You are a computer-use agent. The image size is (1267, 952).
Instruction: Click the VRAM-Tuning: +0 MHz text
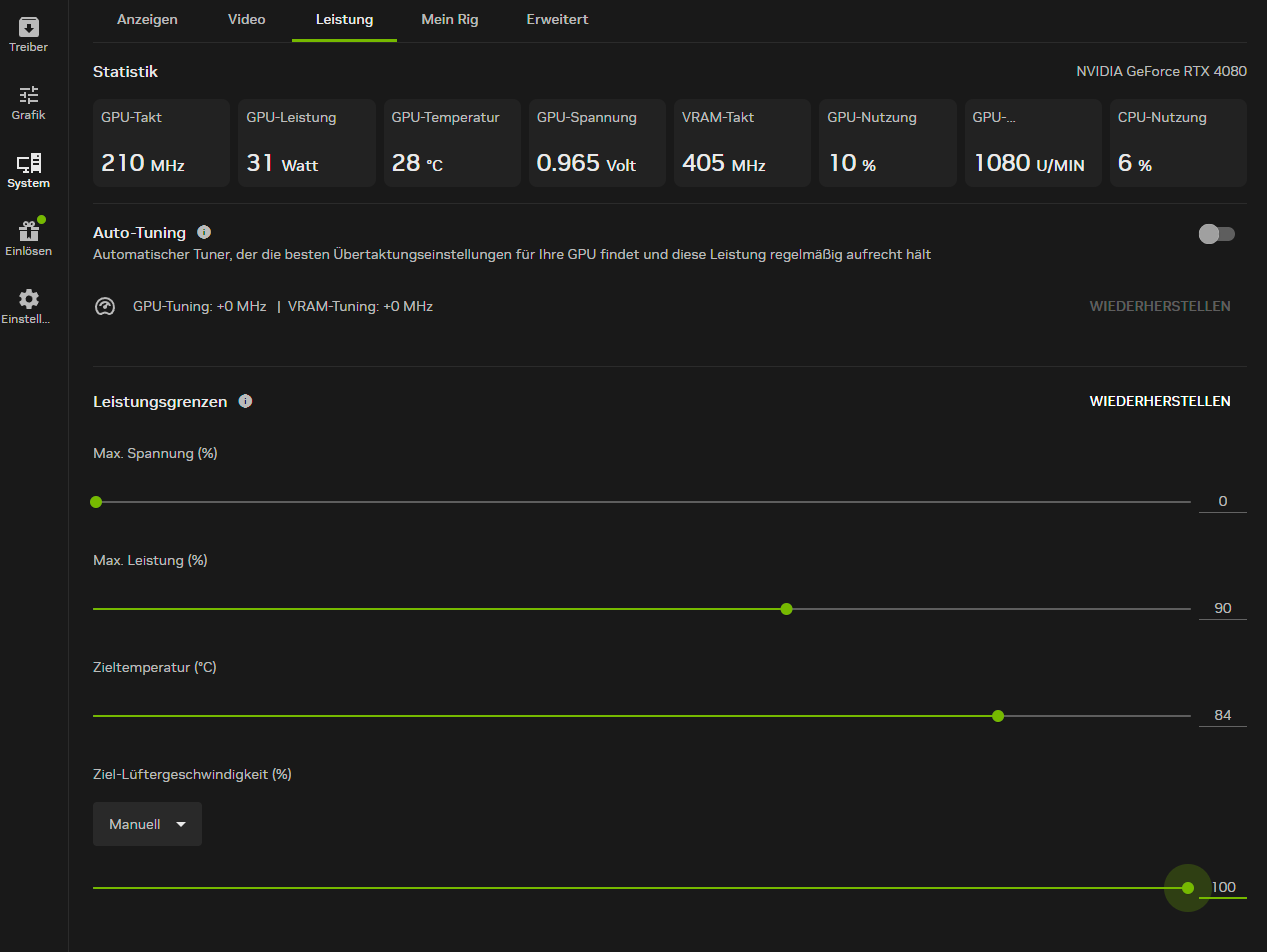click(x=360, y=307)
